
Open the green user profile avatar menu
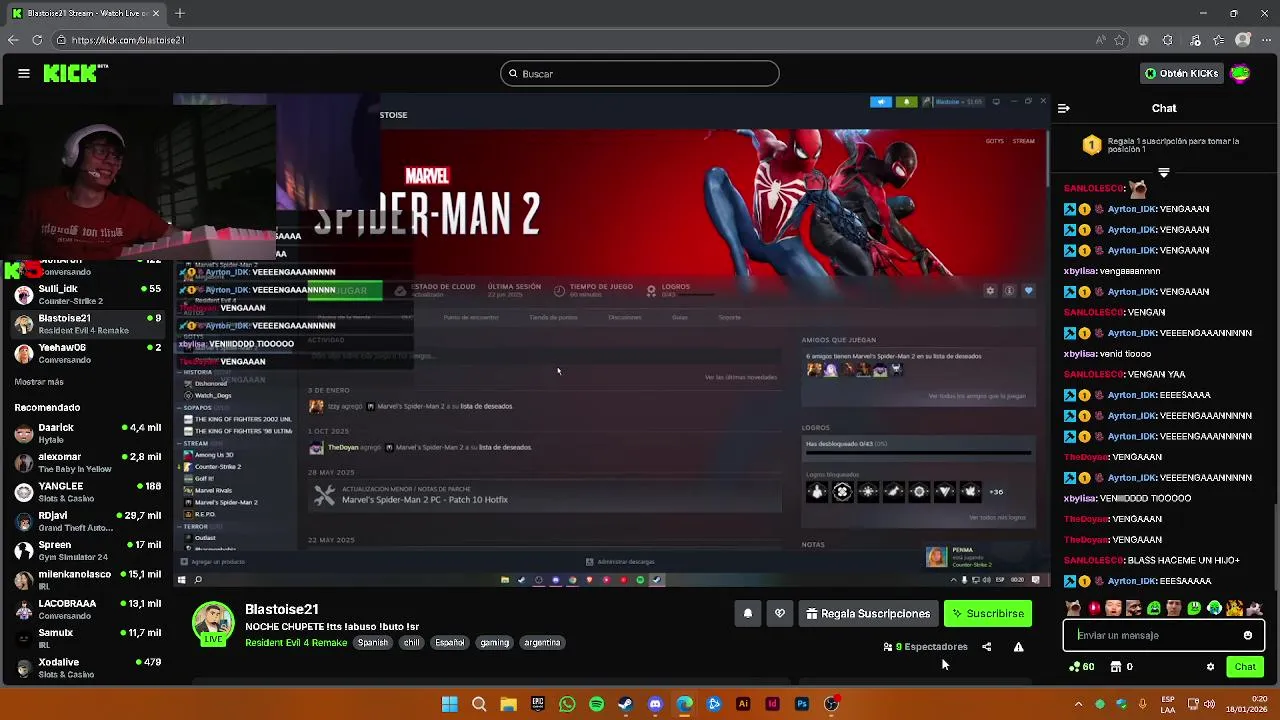[1240, 73]
